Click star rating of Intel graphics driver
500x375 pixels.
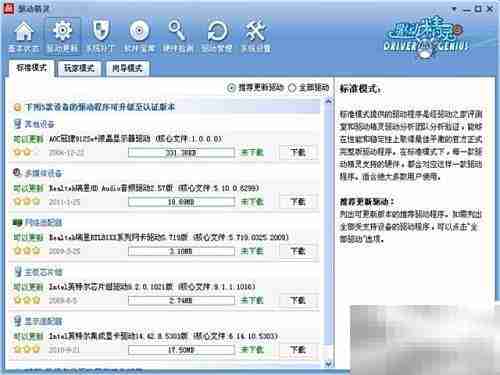tap(27, 349)
